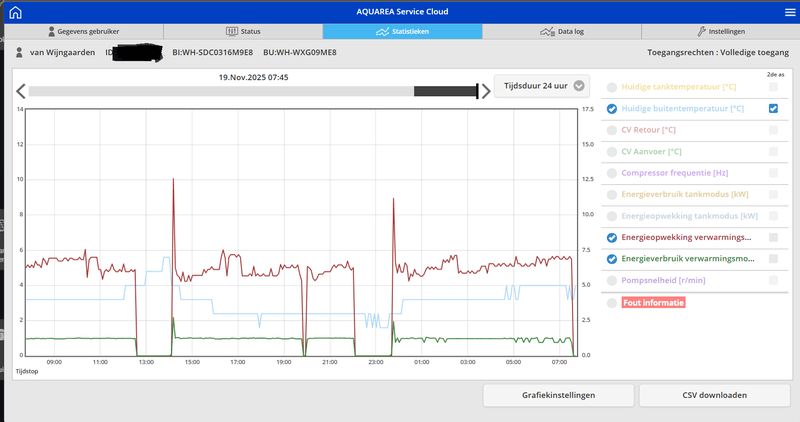Disable Energieverbruik verwarmingsmo series
Screen dimensions: 800x422
pos(612,259)
